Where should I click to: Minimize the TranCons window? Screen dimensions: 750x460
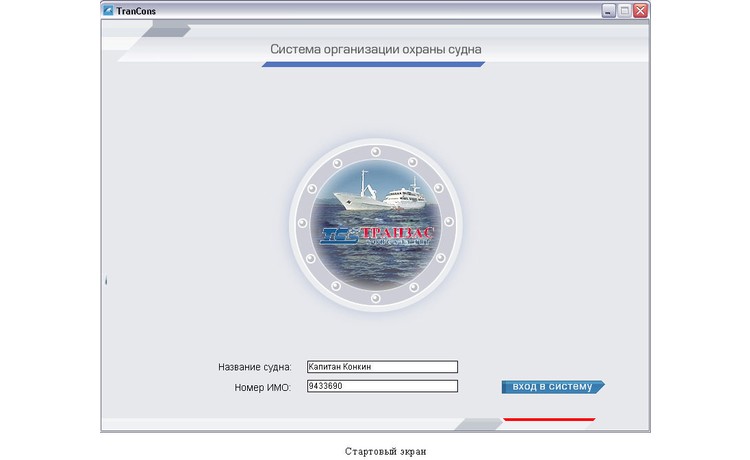[x=607, y=11]
